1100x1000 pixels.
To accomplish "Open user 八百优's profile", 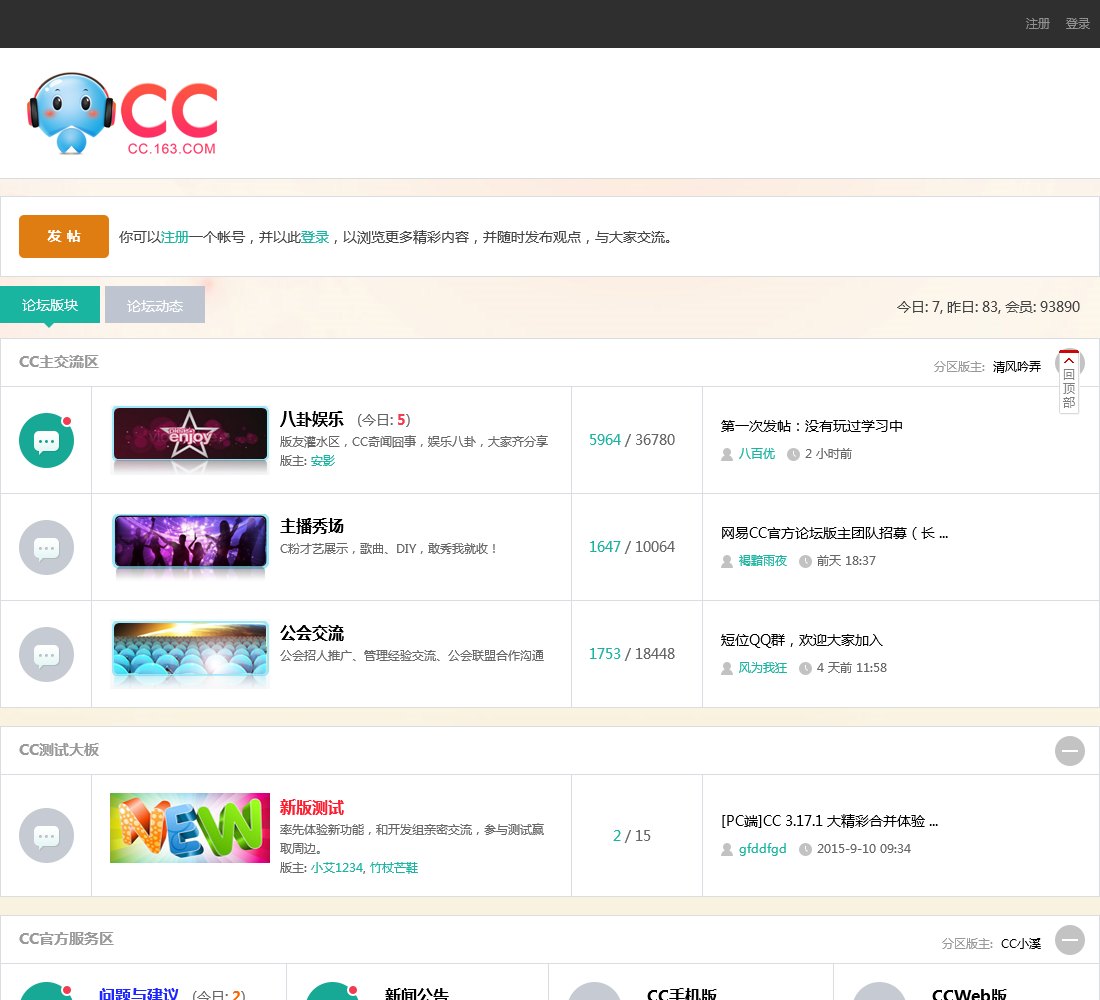I will click(756, 454).
